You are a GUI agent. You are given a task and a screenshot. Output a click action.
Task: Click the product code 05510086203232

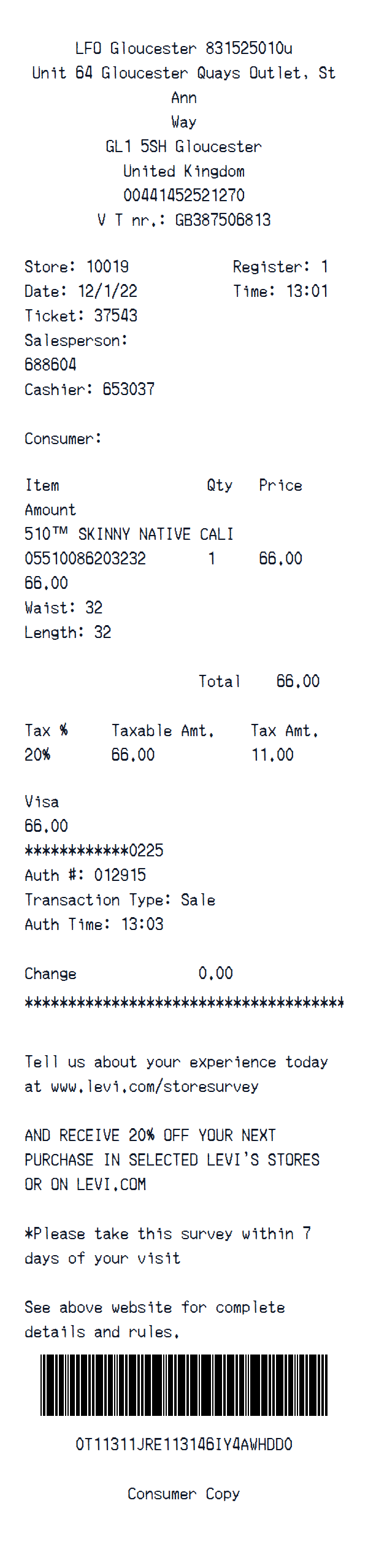pyautogui.click(x=85, y=558)
